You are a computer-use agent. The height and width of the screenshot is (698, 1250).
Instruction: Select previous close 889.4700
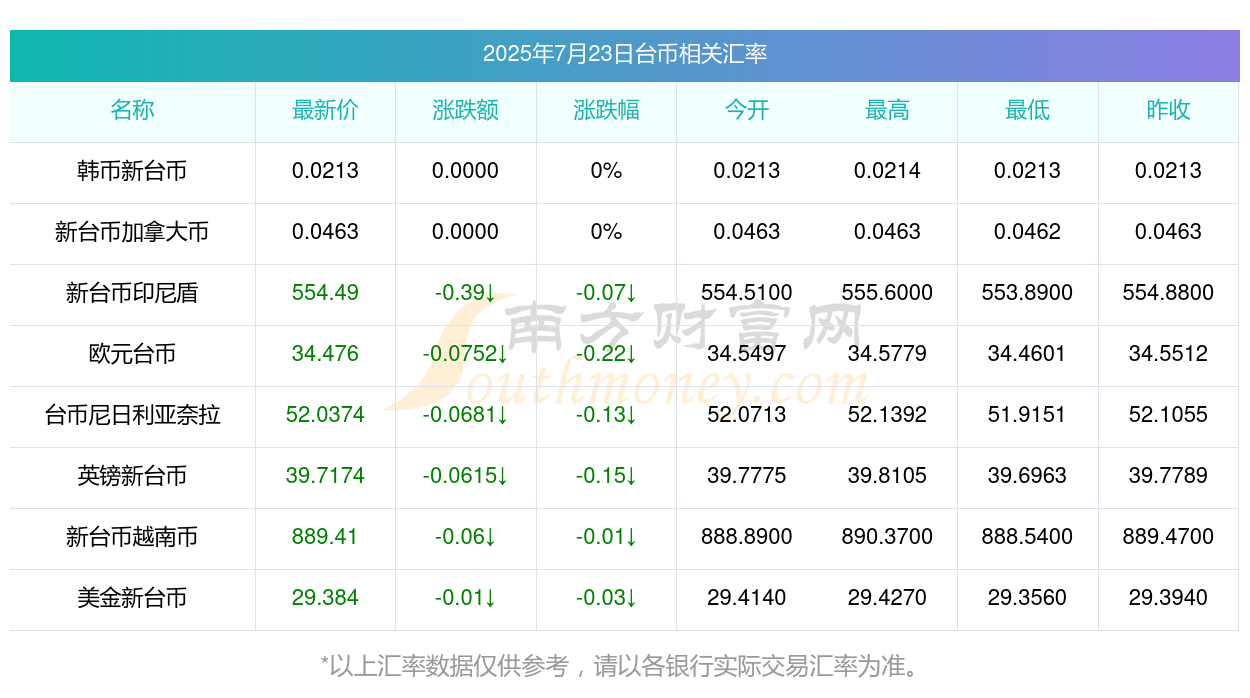[x=1168, y=537]
